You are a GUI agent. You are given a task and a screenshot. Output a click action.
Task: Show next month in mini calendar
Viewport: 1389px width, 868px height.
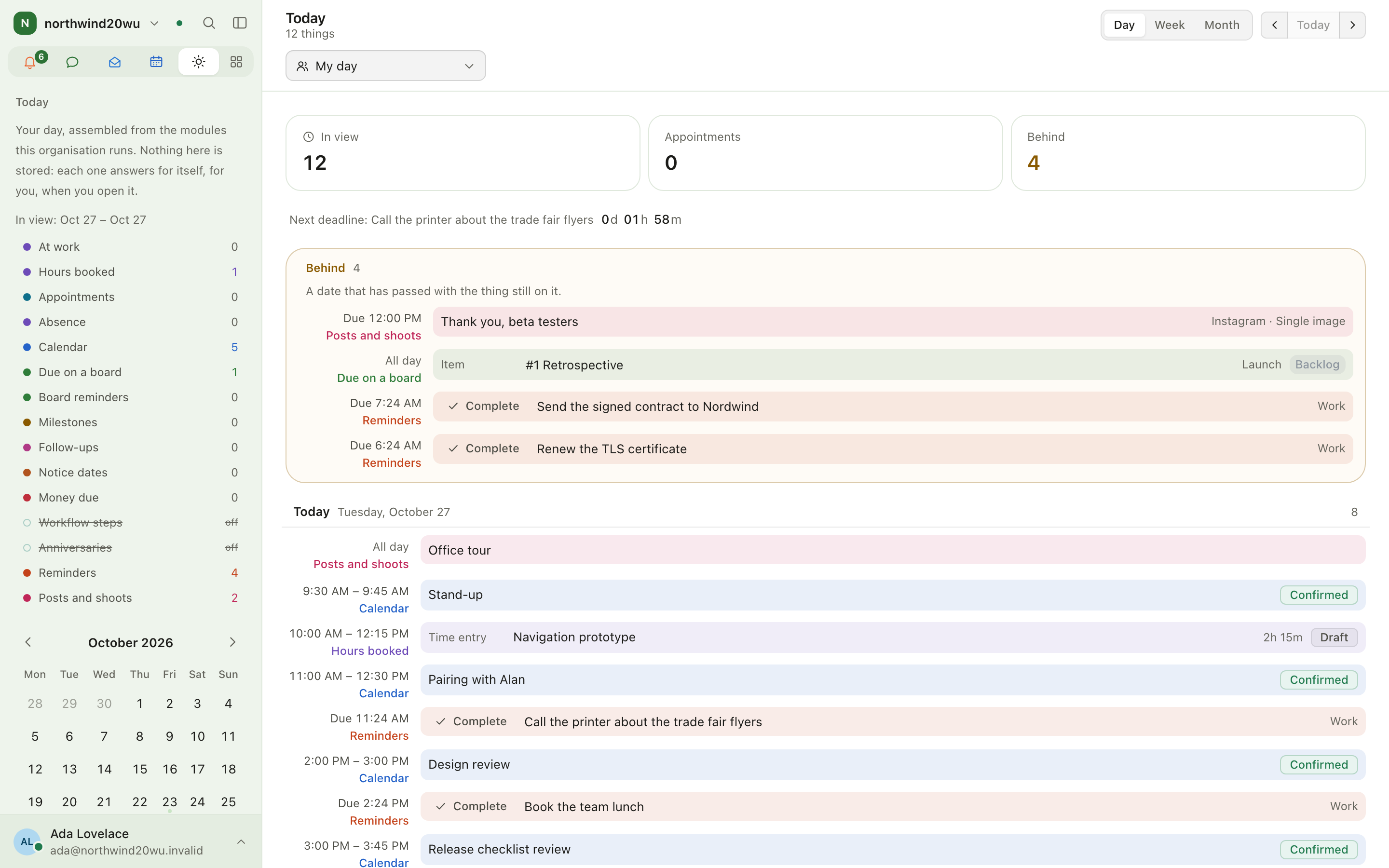(232, 642)
